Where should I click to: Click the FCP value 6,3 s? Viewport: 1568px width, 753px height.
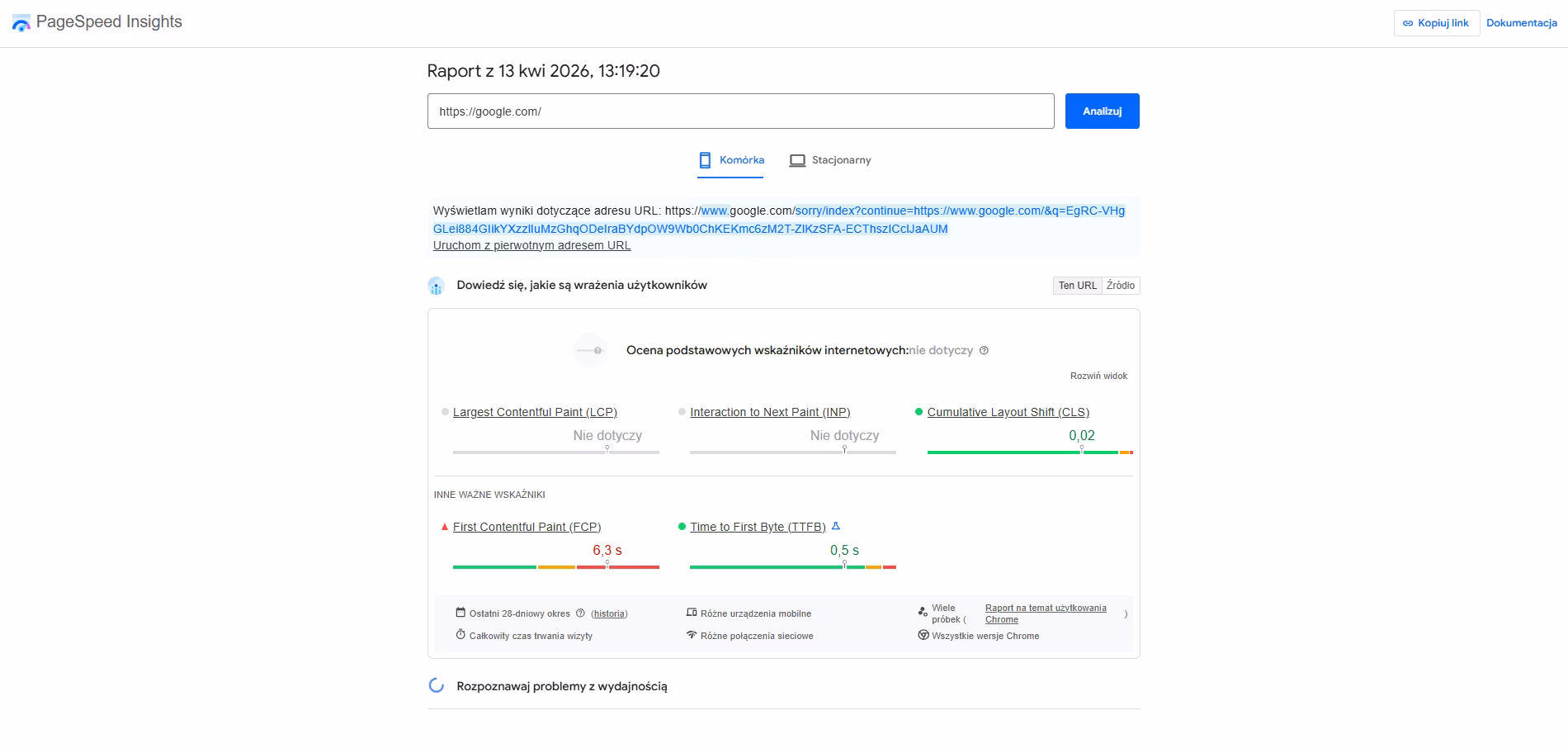click(x=607, y=550)
